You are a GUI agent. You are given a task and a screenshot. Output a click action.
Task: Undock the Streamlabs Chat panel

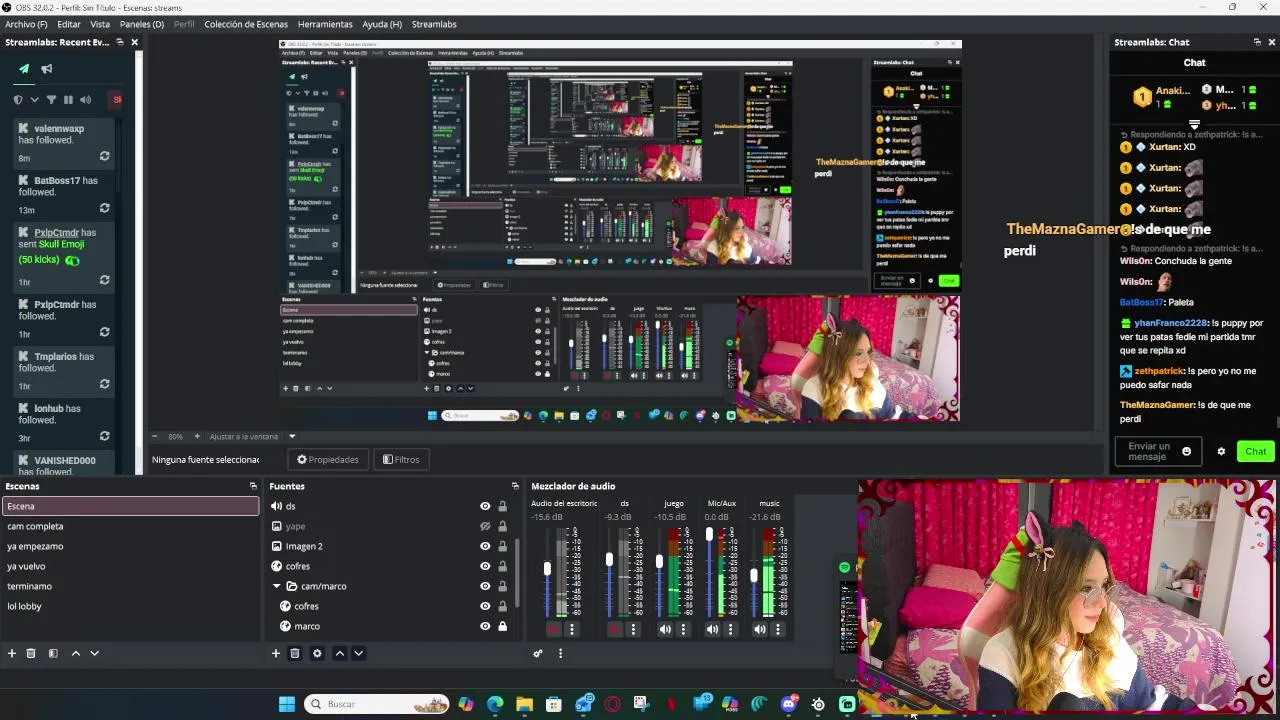[1257, 42]
